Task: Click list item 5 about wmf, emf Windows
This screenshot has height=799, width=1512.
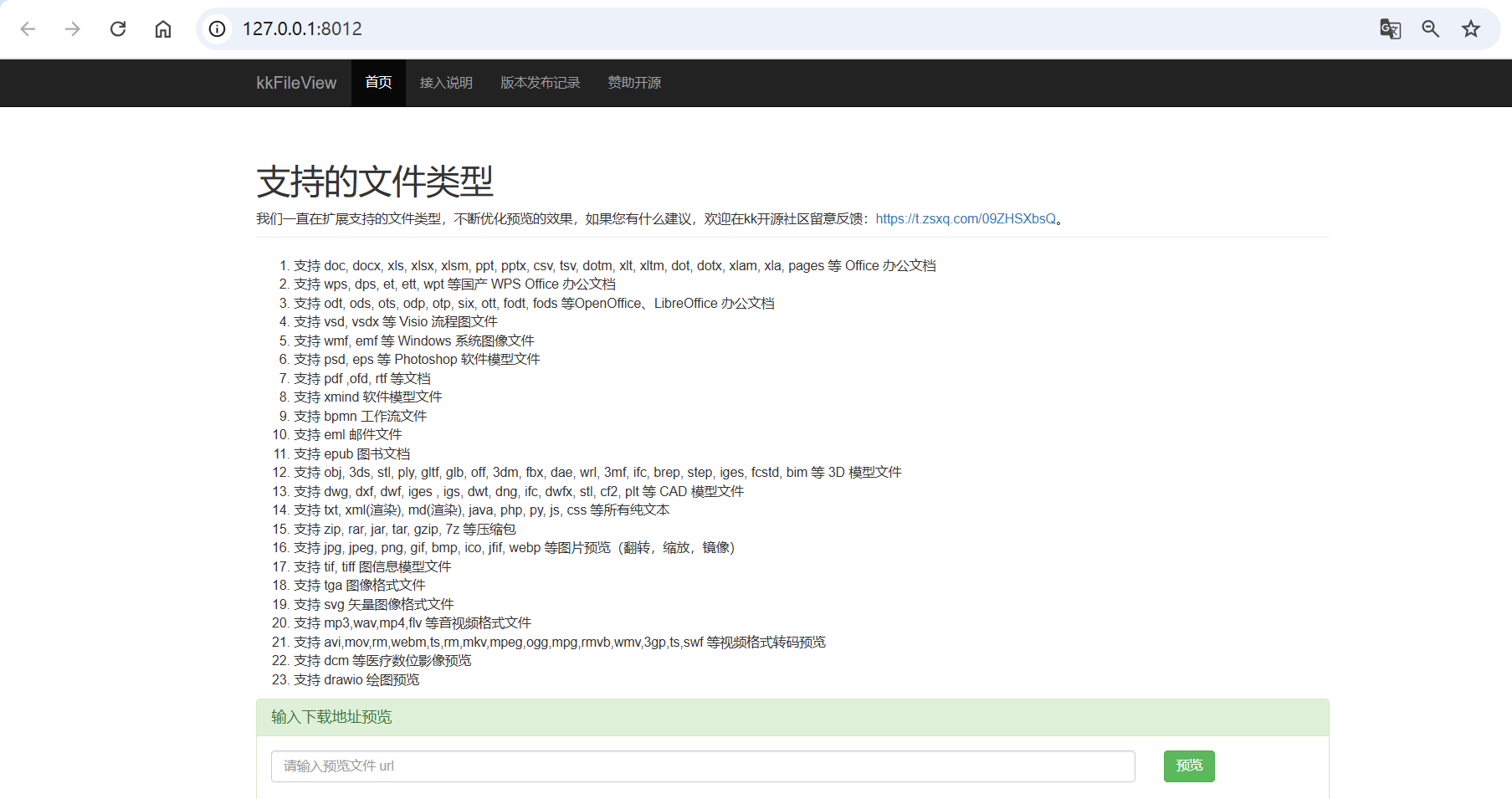Action: (414, 341)
